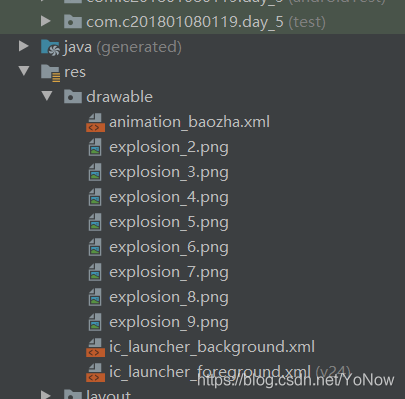Click the explosion_9.png image icon
405x399 pixels.
pyautogui.click(x=95, y=322)
